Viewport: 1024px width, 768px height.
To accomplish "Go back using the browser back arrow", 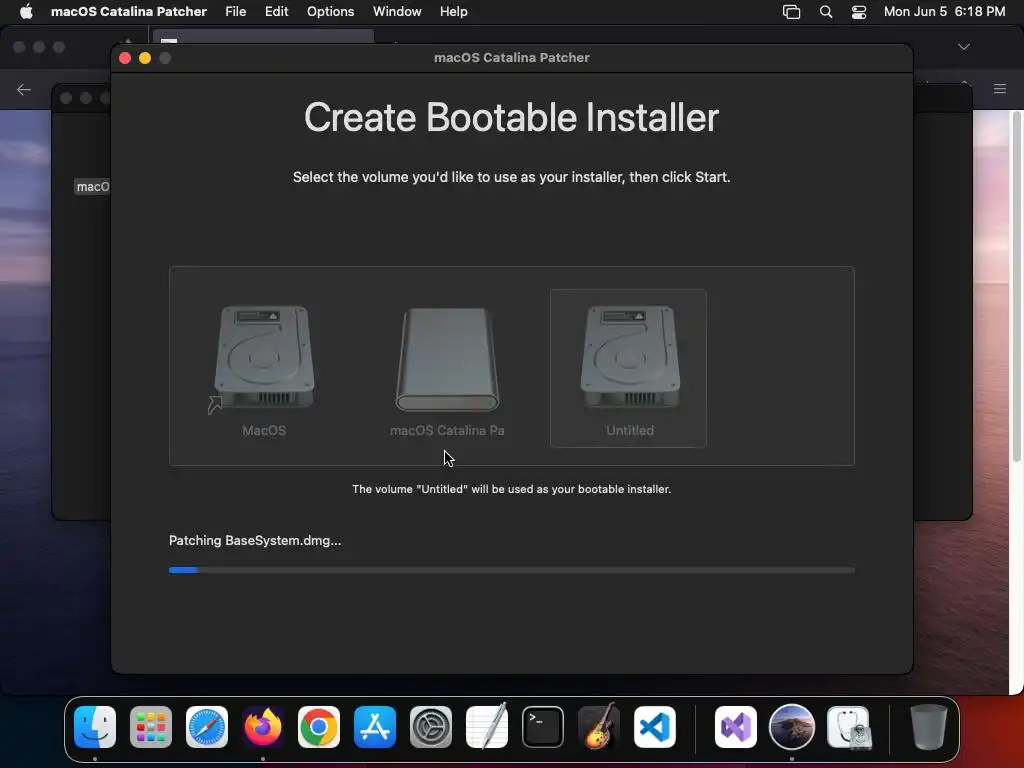I will [x=24, y=89].
